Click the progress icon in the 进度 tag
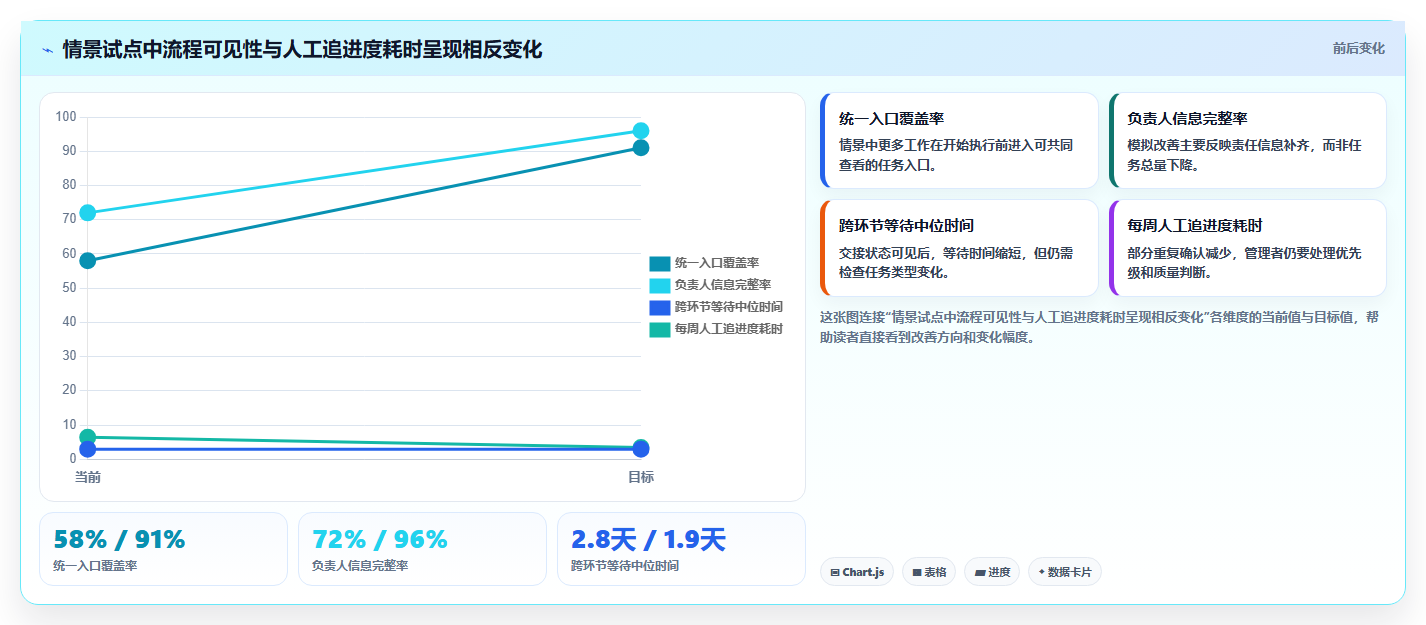The image size is (1426, 625). pyautogui.click(x=980, y=573)
